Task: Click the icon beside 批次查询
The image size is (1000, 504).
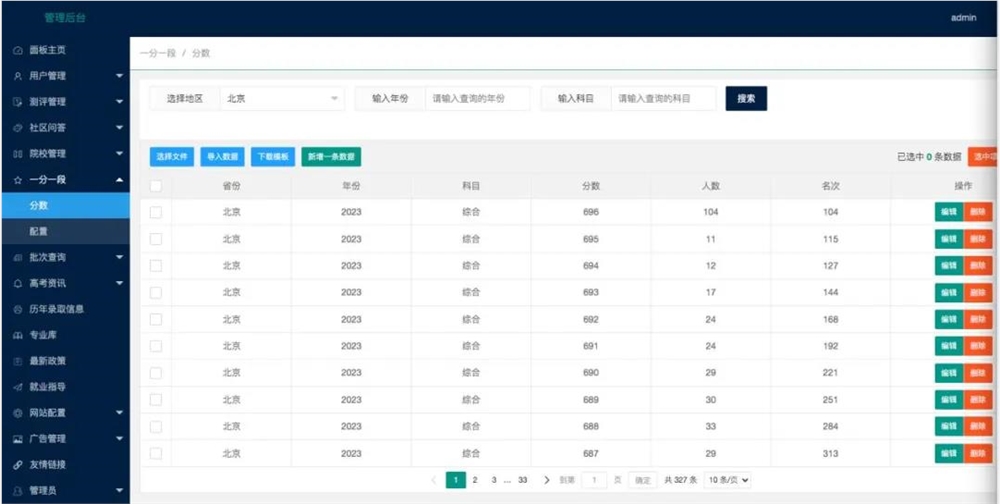Action: click(18, 258)
